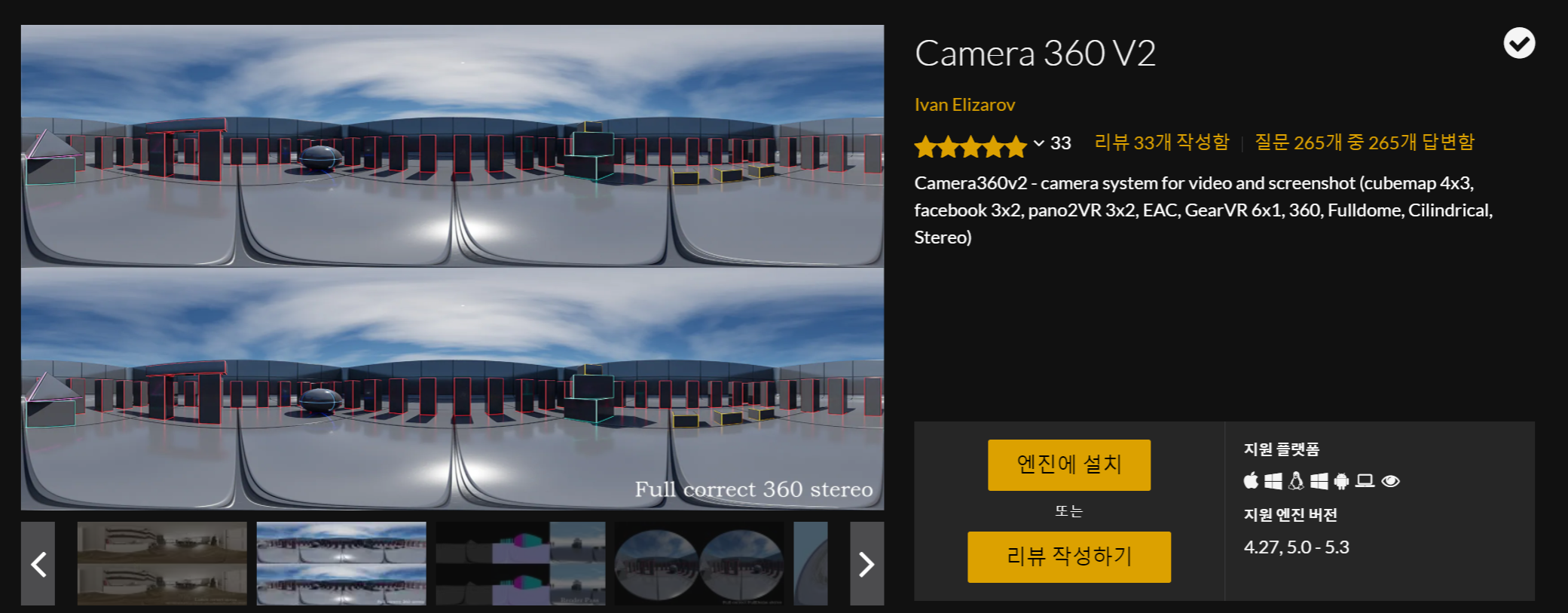
Task: Expand the star rating breakdown chevron
Action: pyautogui.click(x=1039, y=143)
